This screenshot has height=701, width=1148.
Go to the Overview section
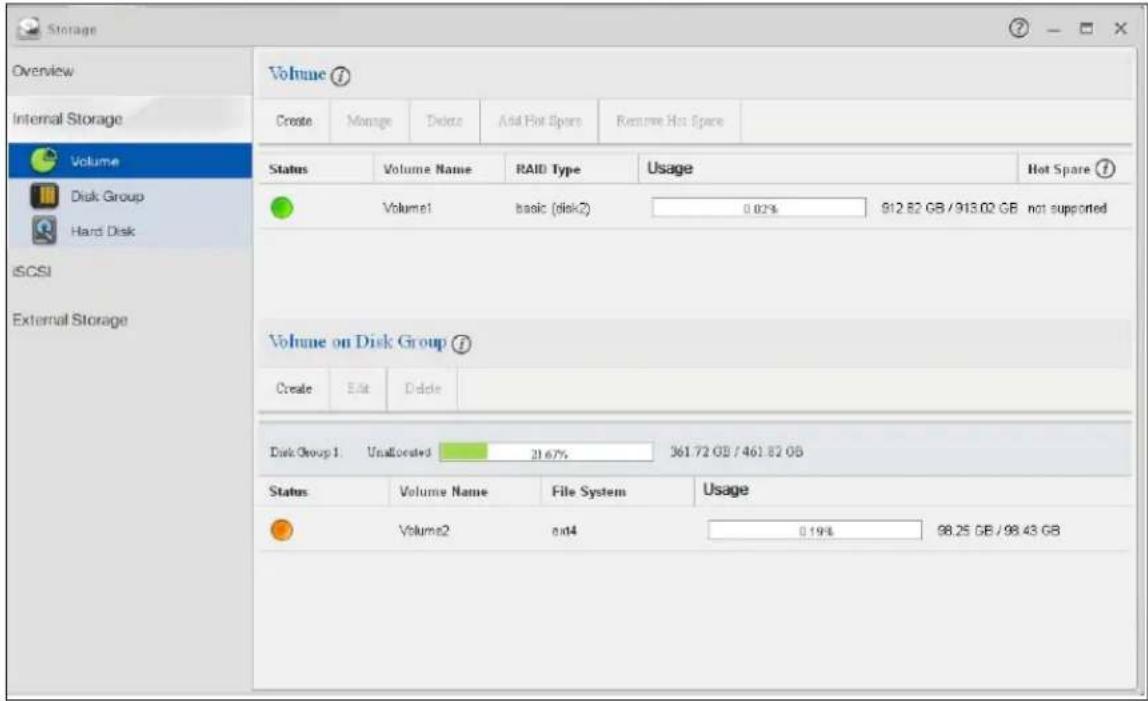click(43, 71)
